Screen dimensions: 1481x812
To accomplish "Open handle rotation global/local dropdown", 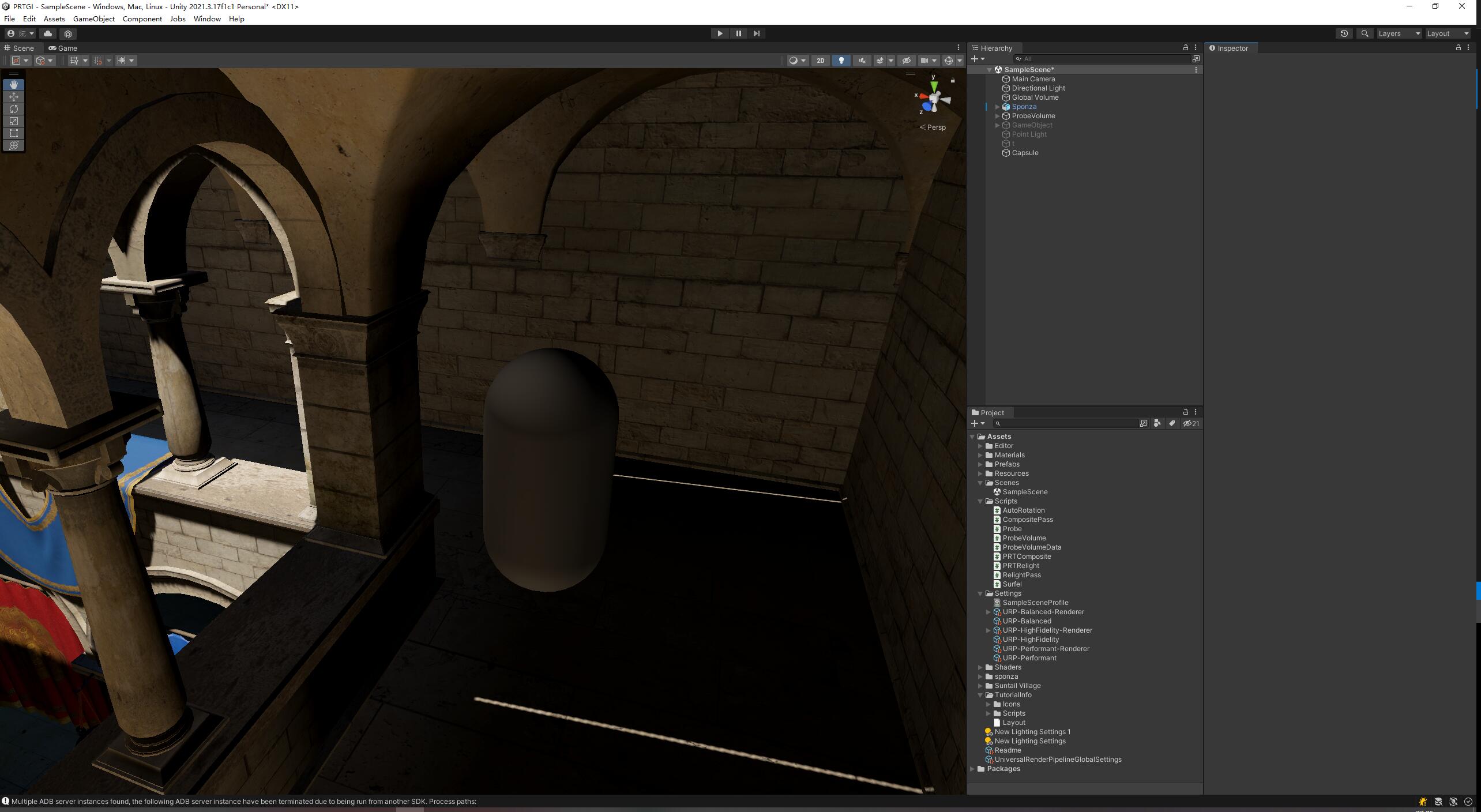I will click(44, 61).
